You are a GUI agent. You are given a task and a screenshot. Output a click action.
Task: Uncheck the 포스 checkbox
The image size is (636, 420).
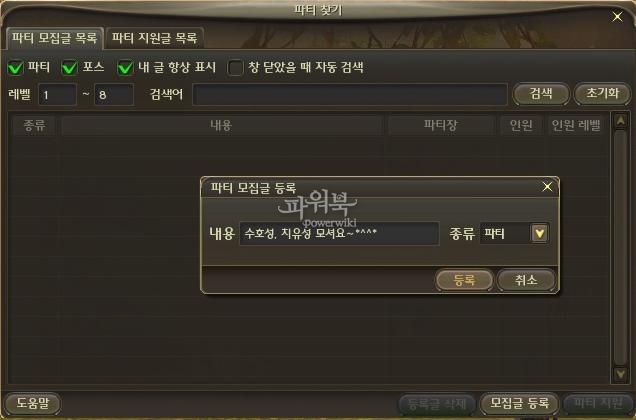pos(69,68)
